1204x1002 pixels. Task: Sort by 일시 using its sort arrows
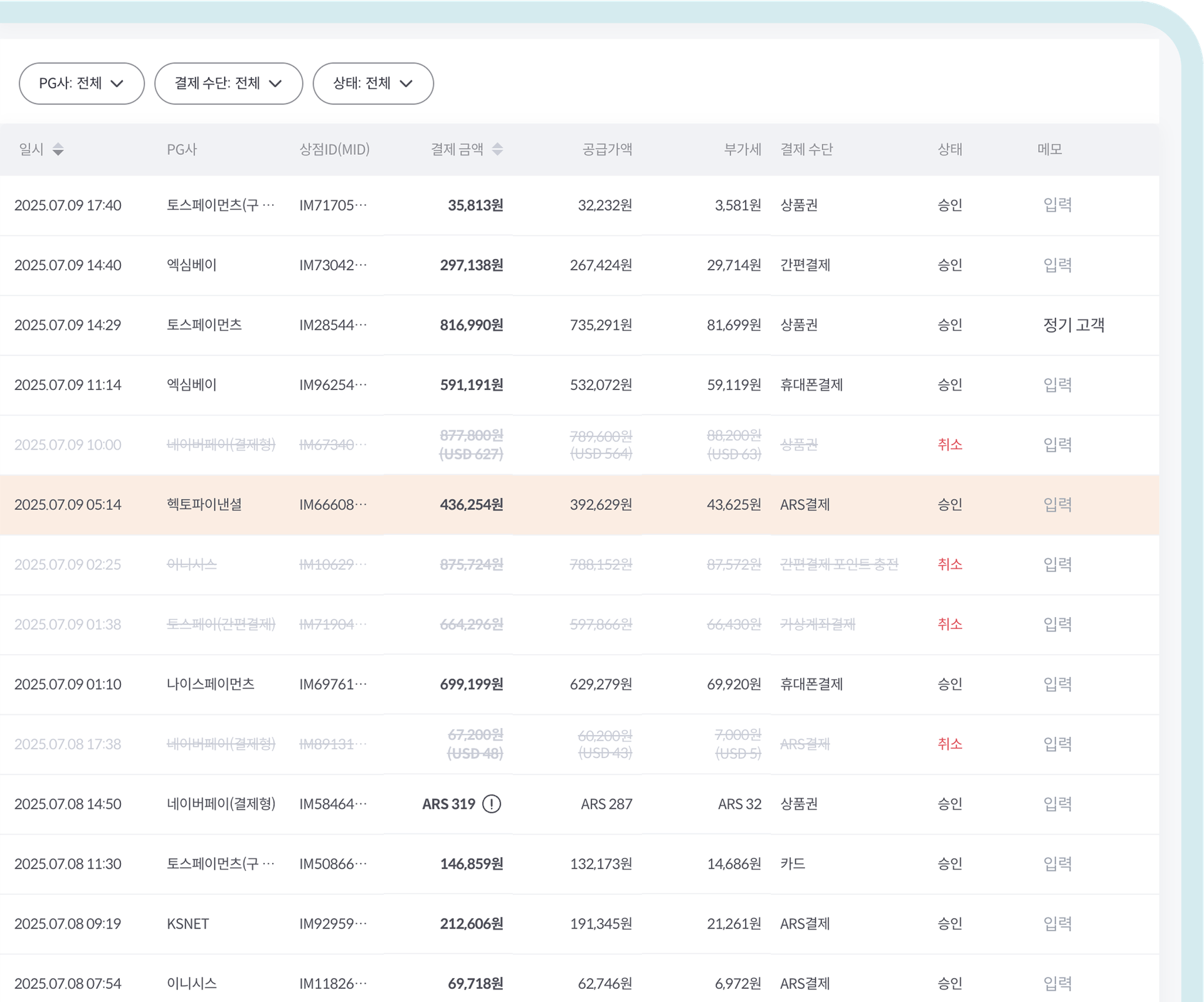[58, 149]
